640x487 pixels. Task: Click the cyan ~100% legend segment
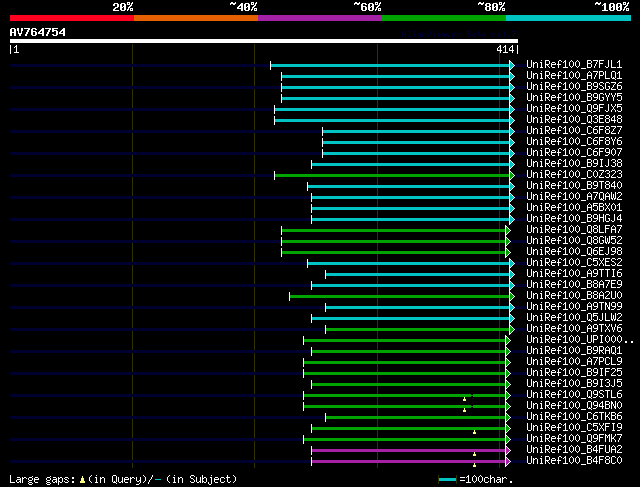pos(569,18)
